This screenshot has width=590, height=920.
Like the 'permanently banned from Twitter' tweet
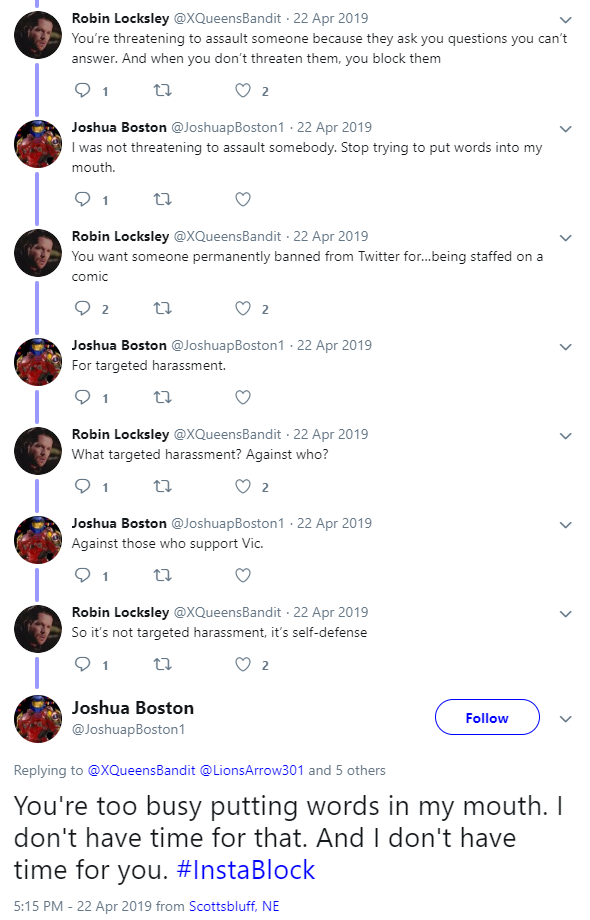(x=243, y=308)
